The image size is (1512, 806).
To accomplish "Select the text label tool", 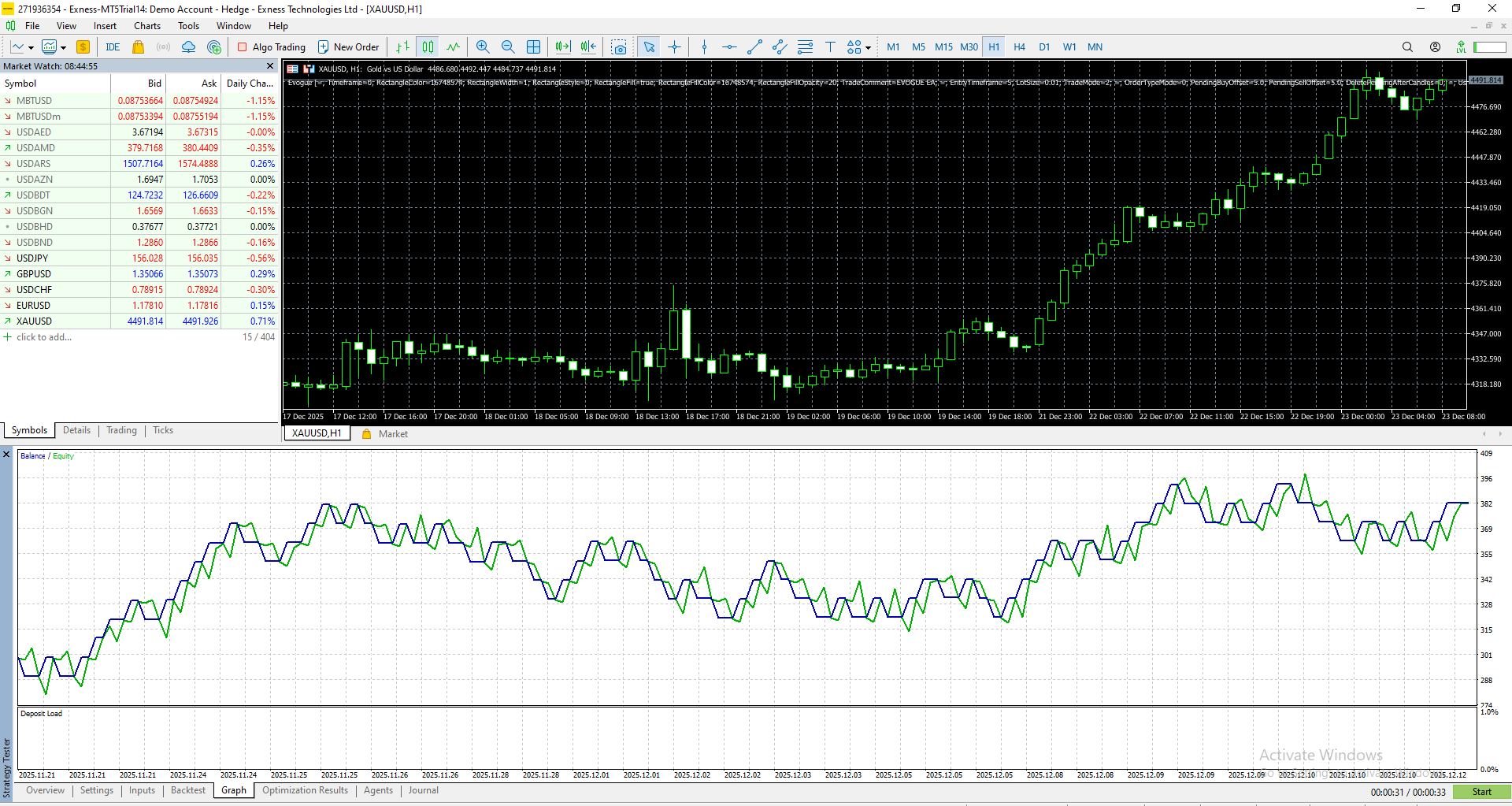I will (830, 46).
